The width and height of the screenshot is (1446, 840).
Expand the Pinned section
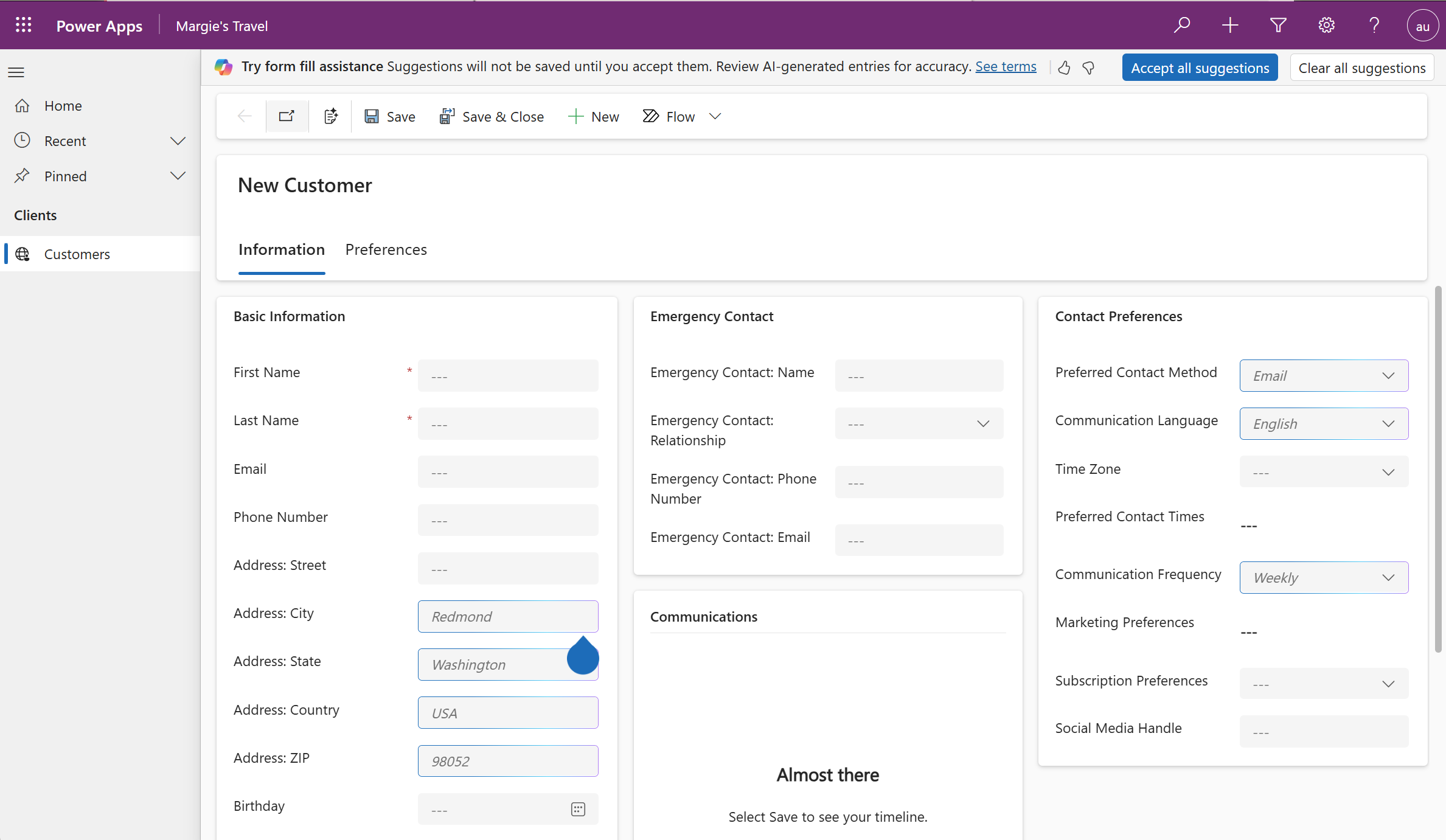tap(178, 176)
